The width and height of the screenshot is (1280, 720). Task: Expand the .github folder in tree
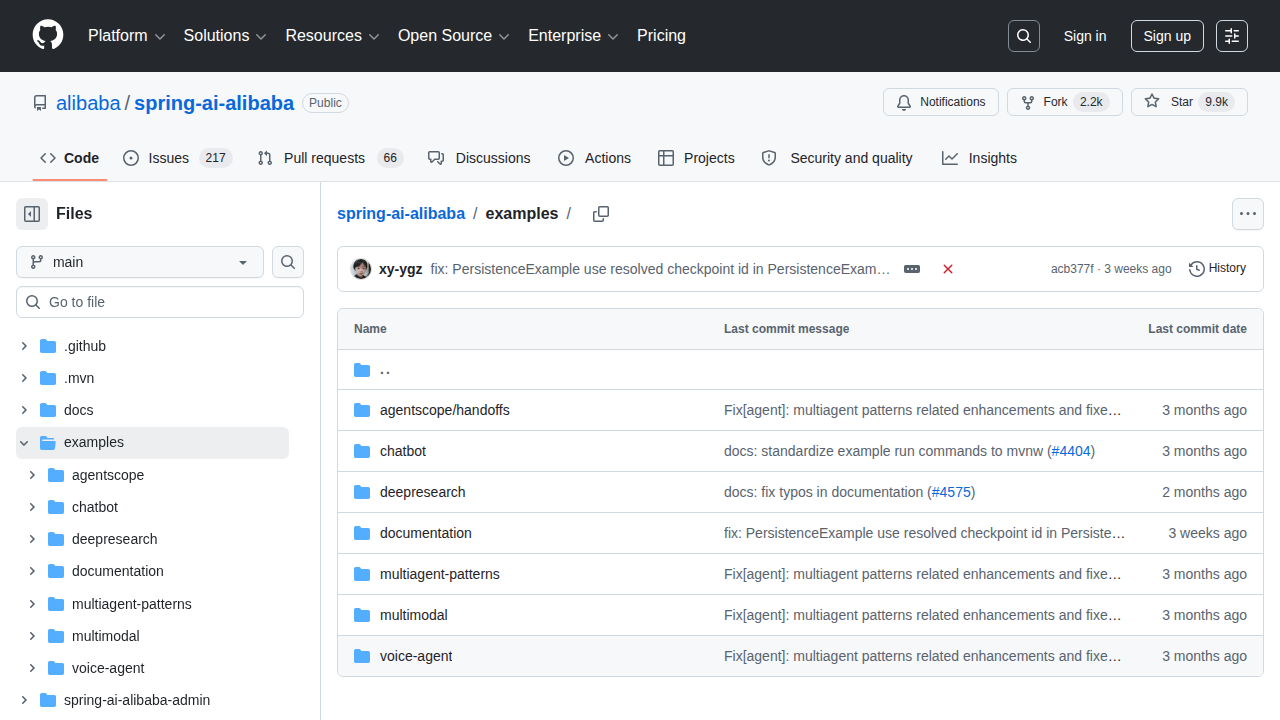[x=24, y=346]
